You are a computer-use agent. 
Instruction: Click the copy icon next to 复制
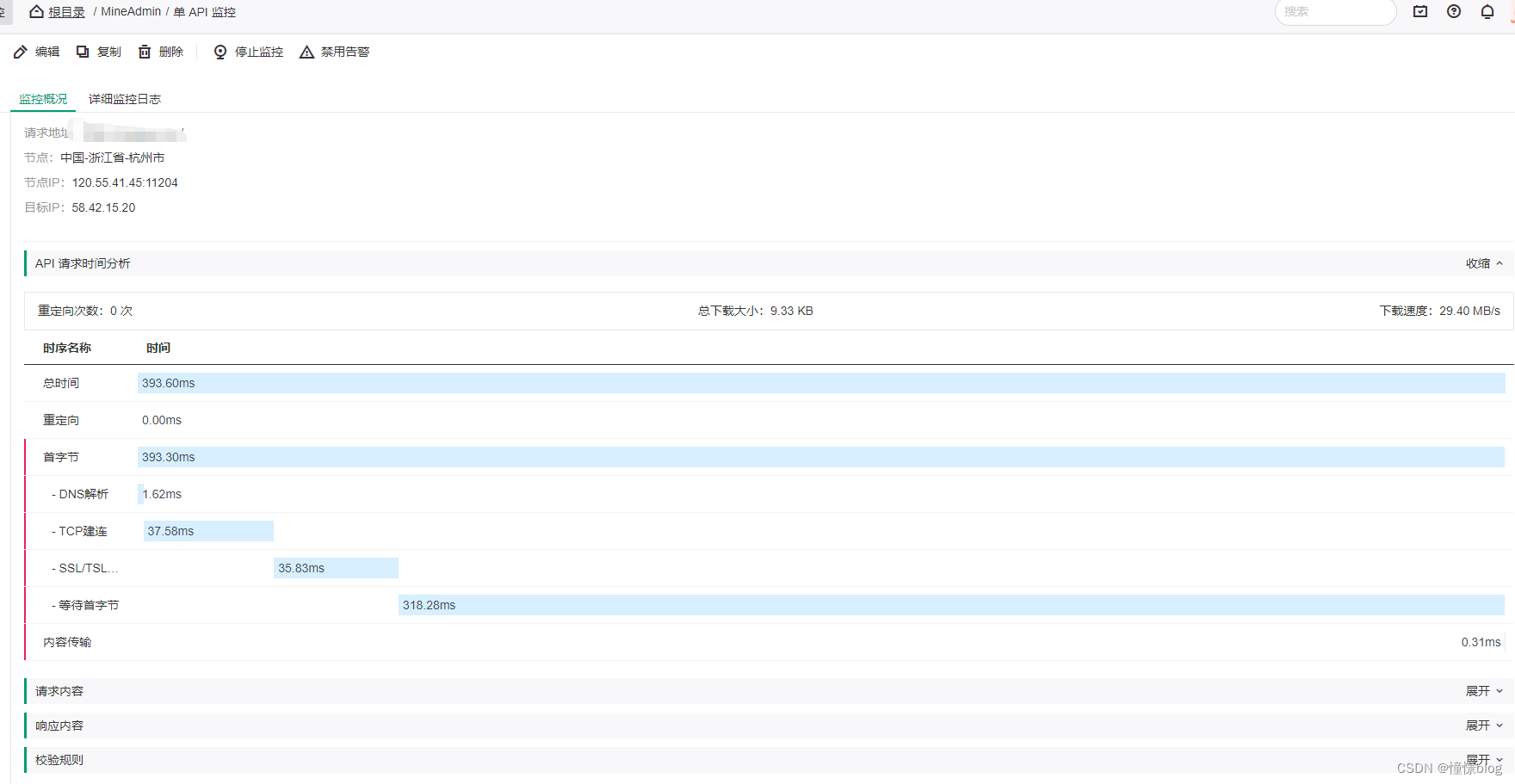83,52
